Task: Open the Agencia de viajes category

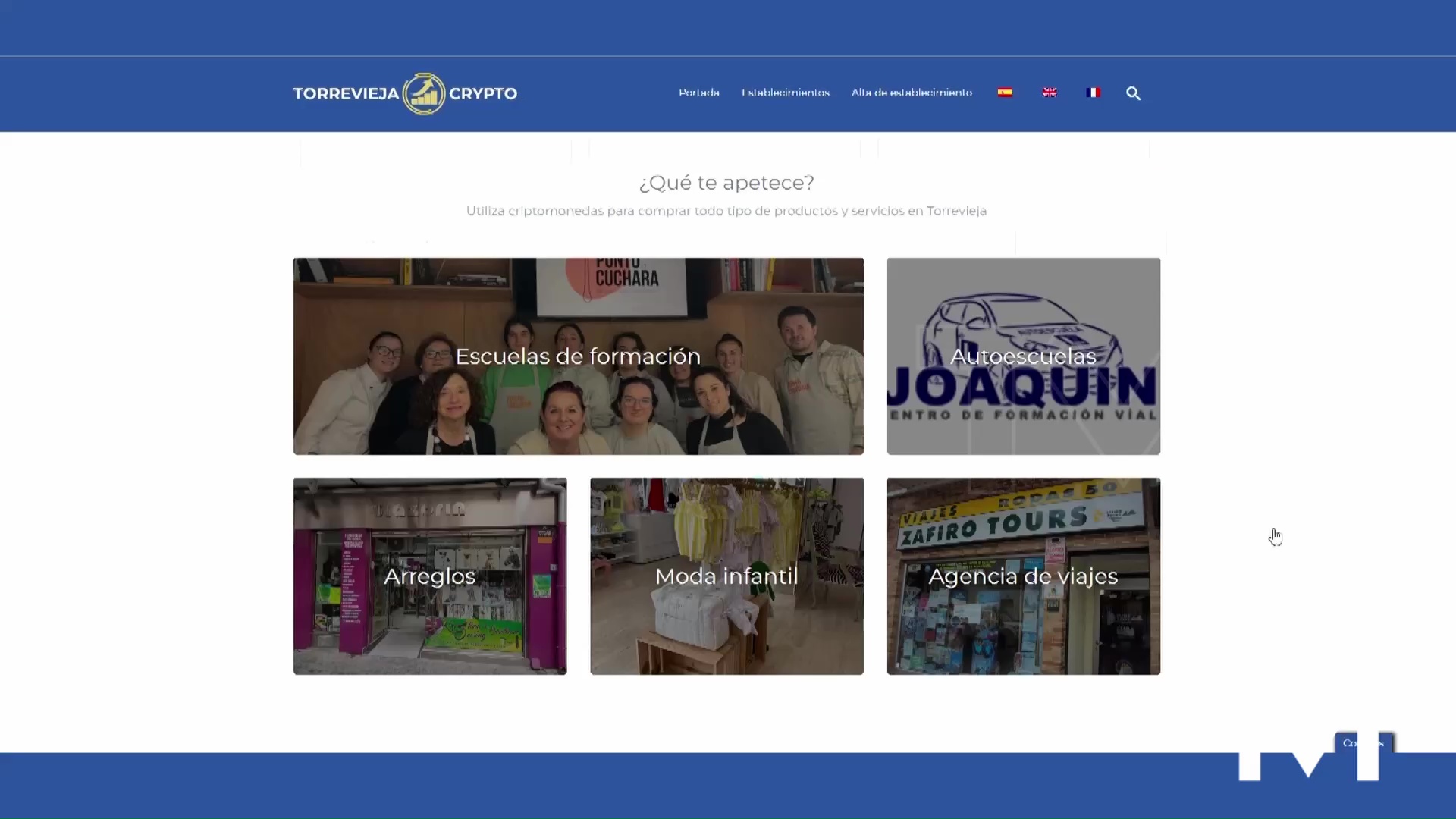Action: (1024, 576)
